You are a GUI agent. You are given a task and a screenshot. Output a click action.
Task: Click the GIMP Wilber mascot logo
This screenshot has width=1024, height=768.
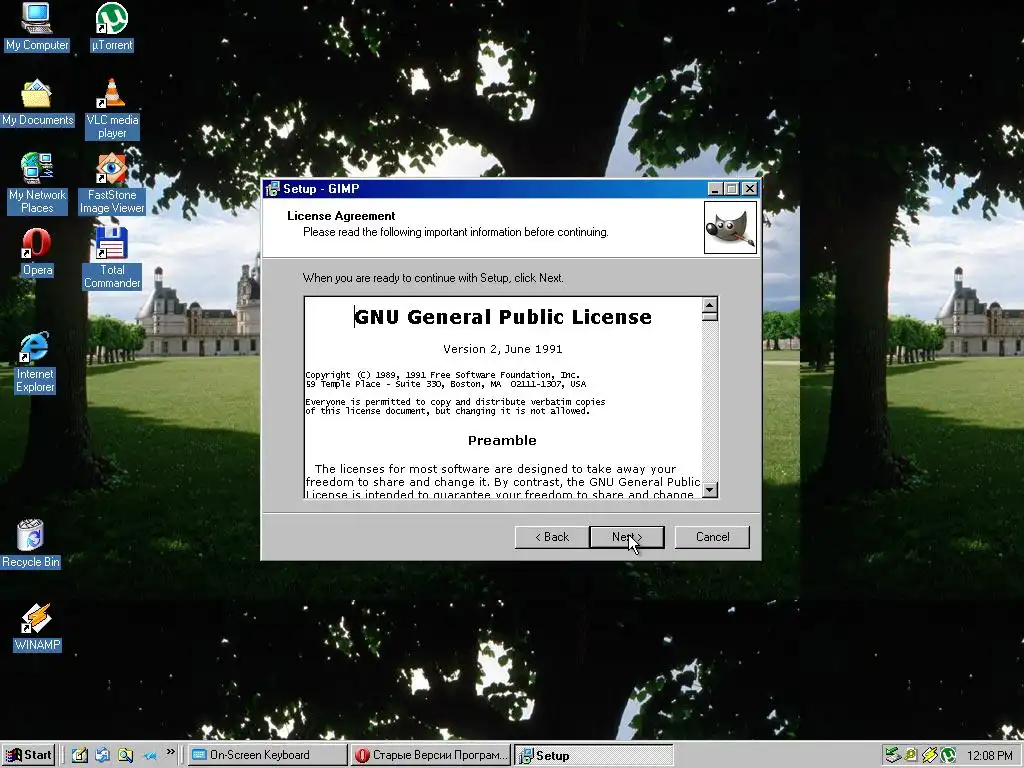coord(730,227)
